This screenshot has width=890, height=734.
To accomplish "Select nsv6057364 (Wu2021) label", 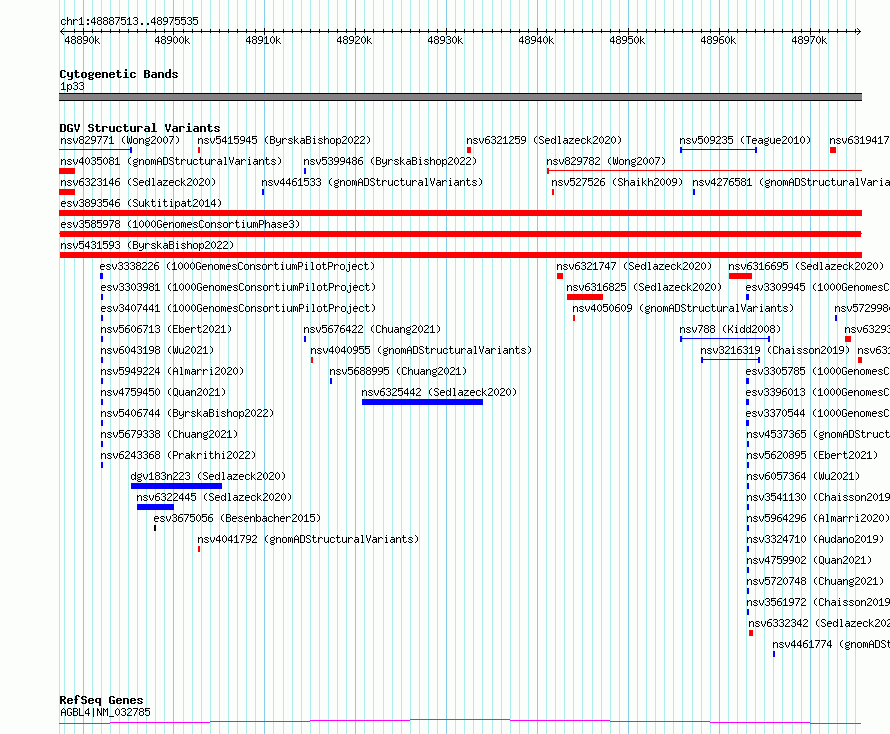I will (x=803, y=476).
